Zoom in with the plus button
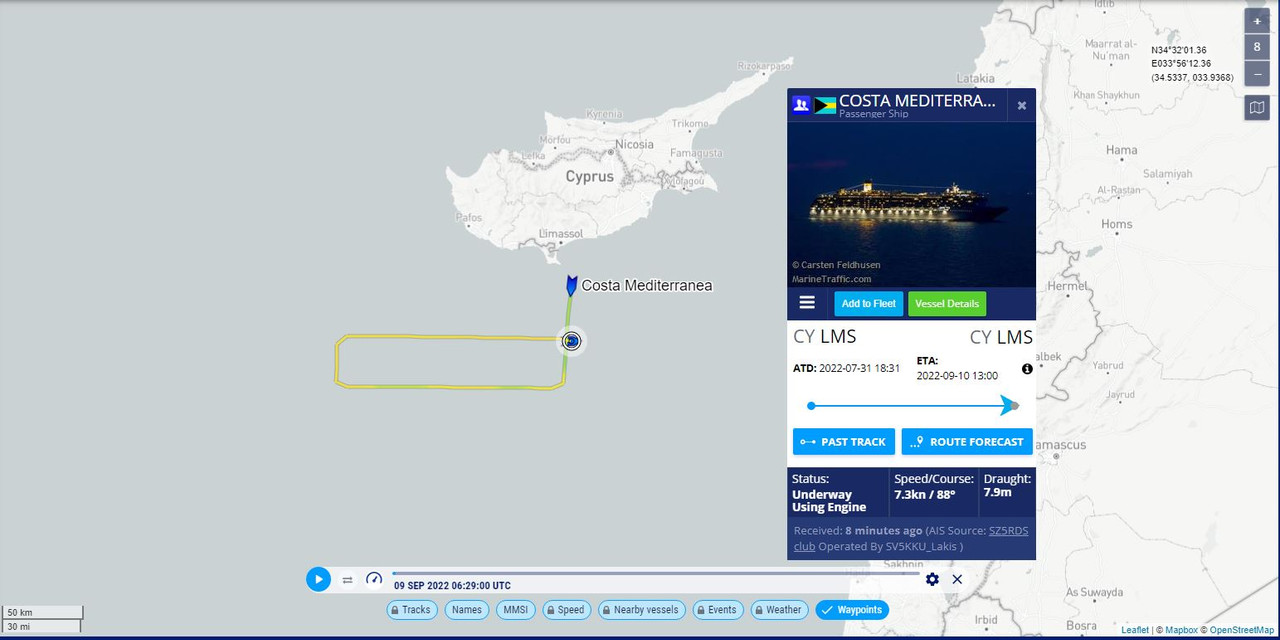Viewport: 1280px width, 640px height. click(1257, 21)
